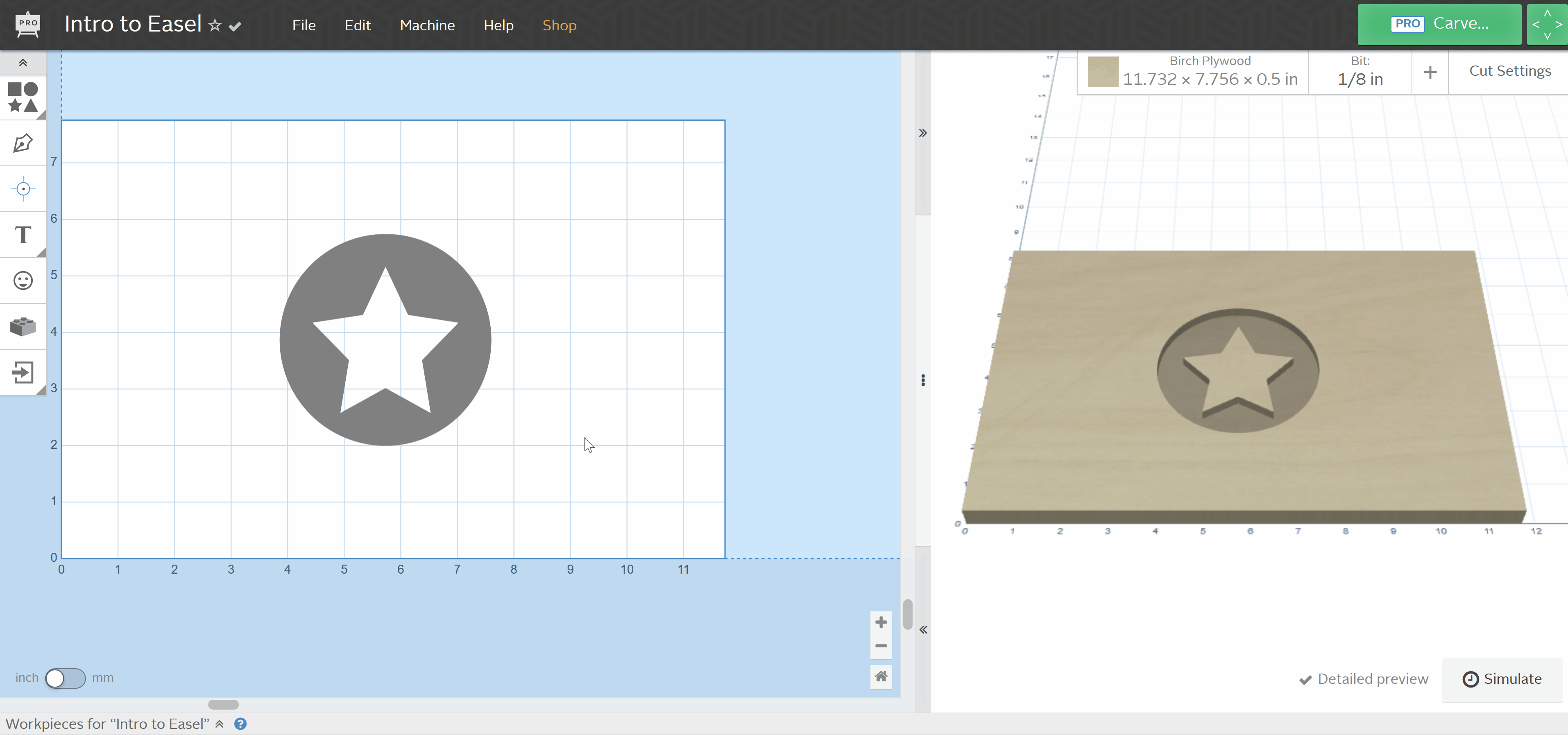The image size is (1568, 735).
Task: Open the Import tool in sidebar
Action: pyautogui.click(x=23, y=373)
